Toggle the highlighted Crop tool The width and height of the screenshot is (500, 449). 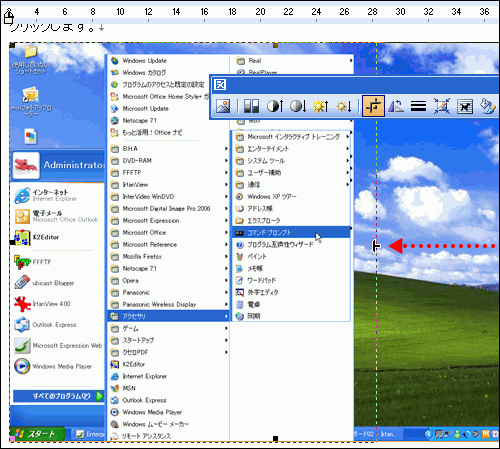[373, 106]
